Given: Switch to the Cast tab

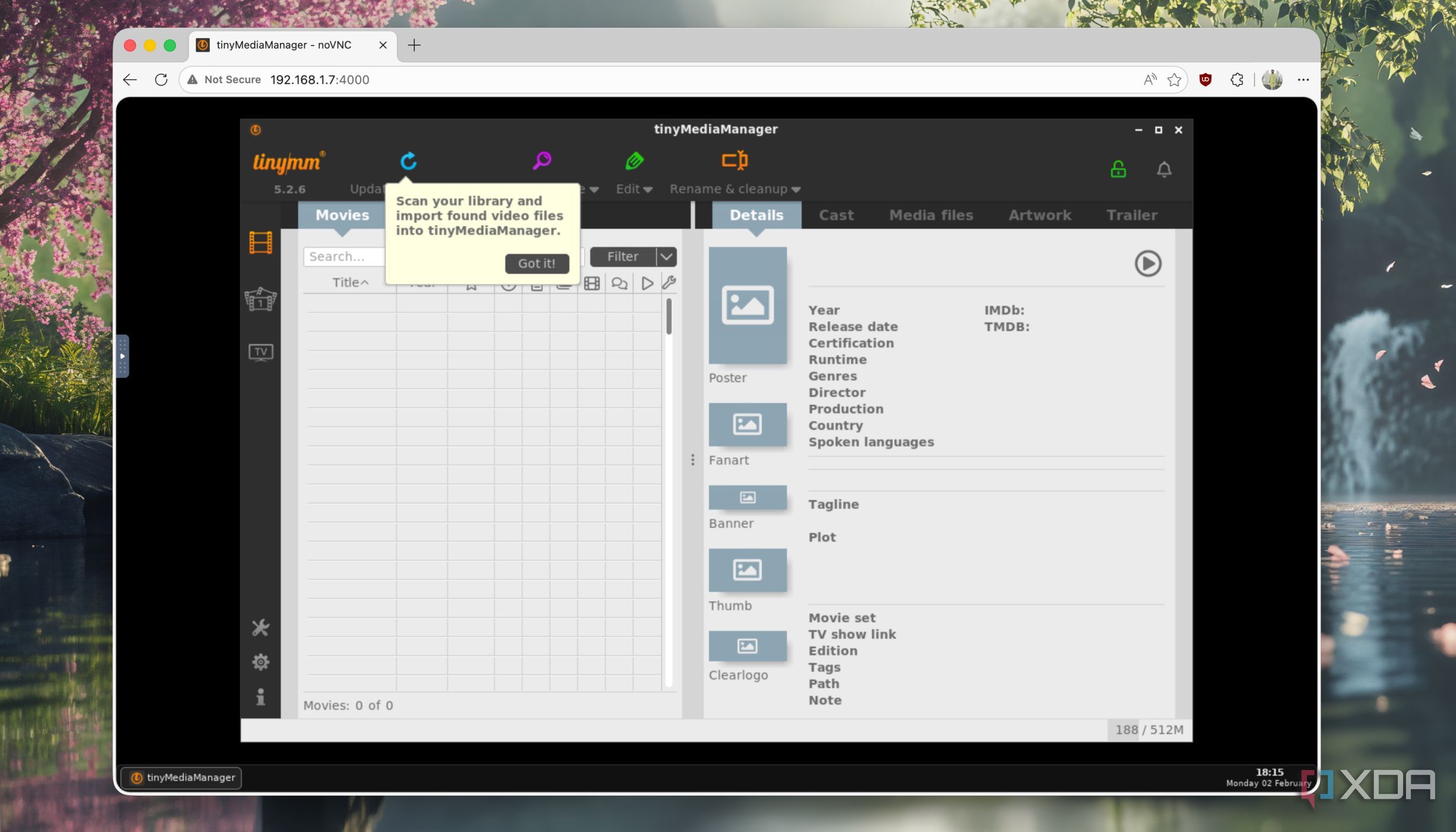Looking at the screenshot, I should pyautogui.click(x=836, y=215).
